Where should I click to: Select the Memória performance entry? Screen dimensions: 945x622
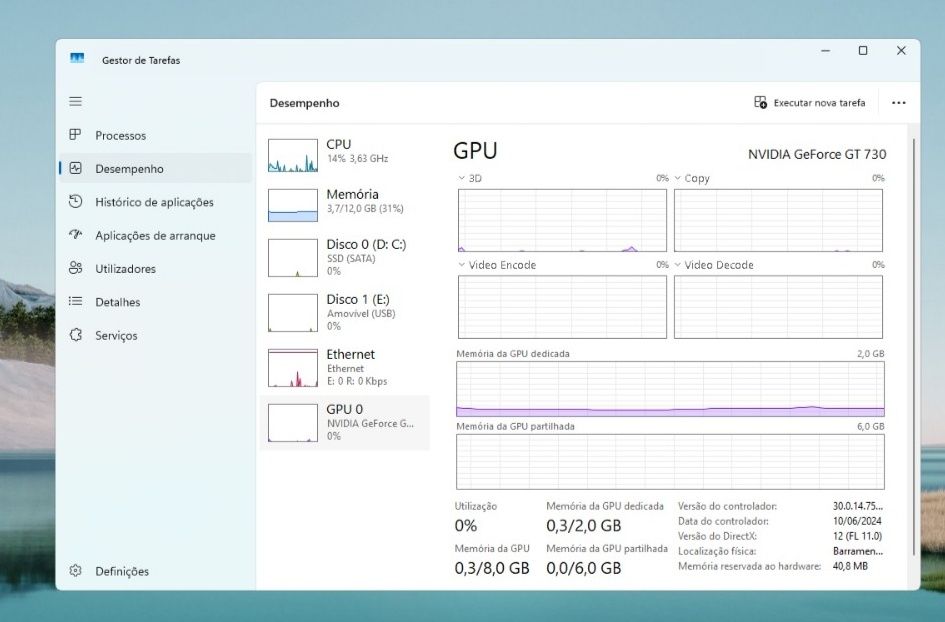tap(344, 206)
